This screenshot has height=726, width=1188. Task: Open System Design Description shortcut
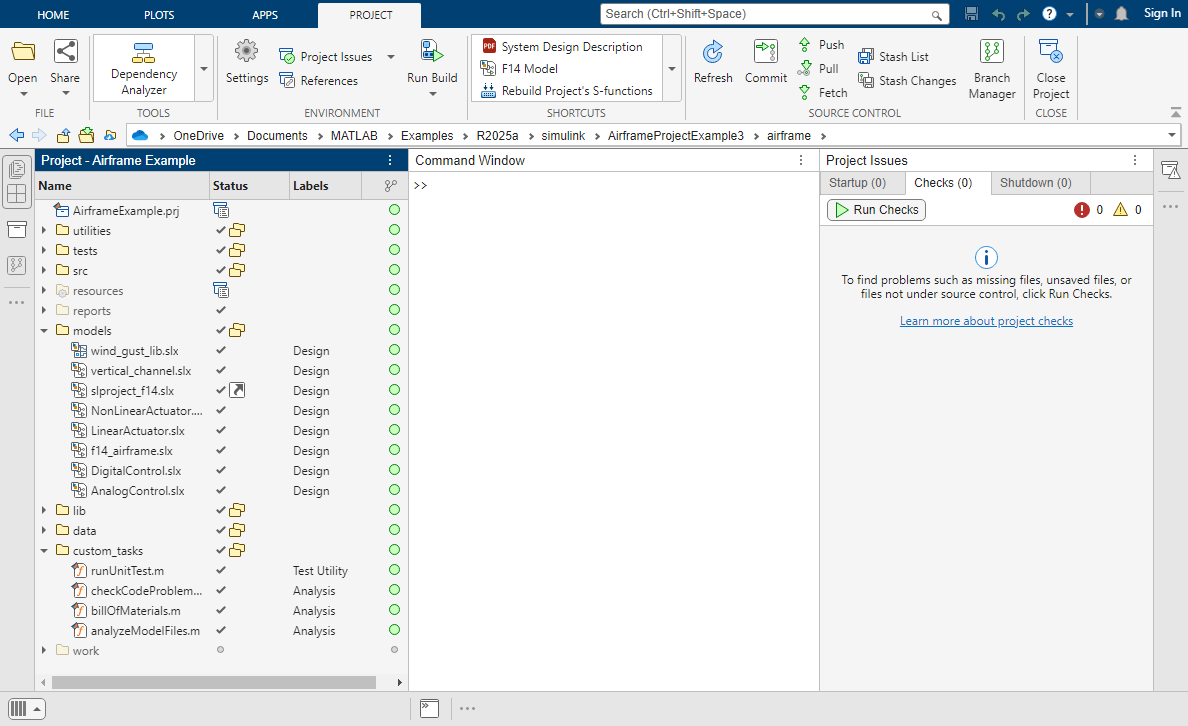click(563, 47)
